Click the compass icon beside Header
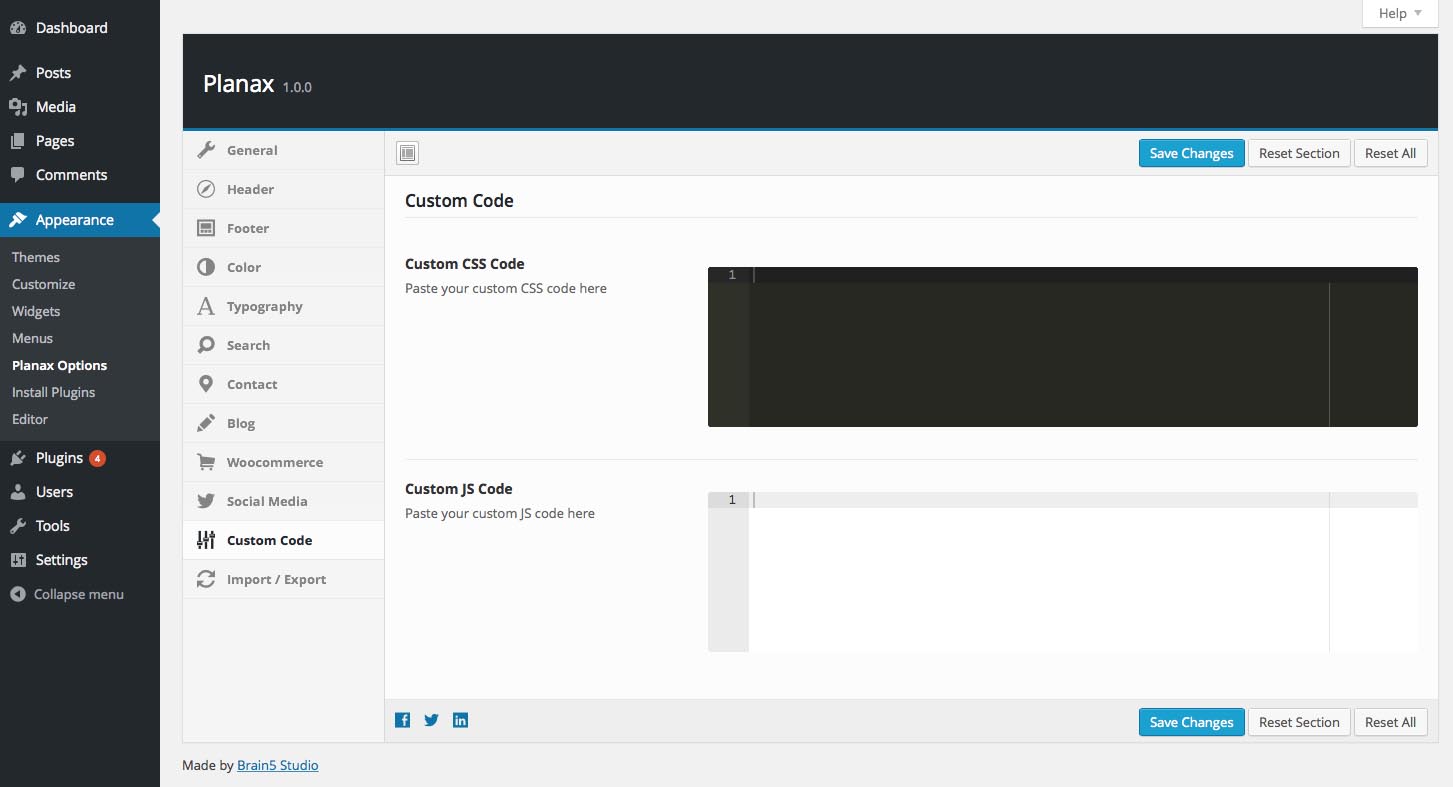Screen dimensions: 1453x787 206,189
